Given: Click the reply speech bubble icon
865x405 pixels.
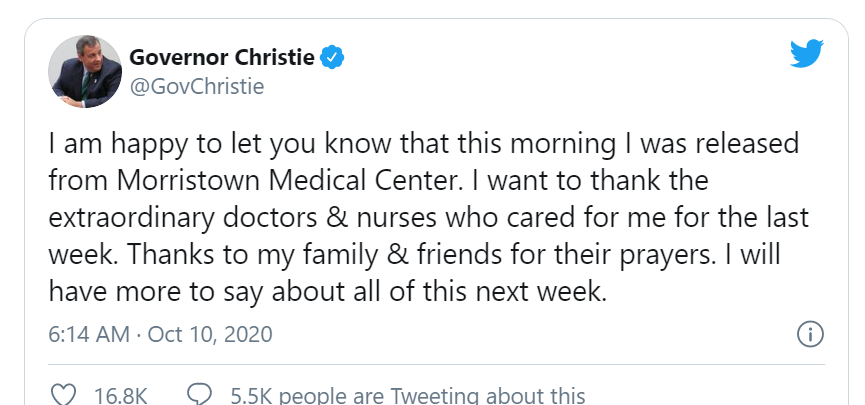Looking at the screenshot, I should (200, 395).
